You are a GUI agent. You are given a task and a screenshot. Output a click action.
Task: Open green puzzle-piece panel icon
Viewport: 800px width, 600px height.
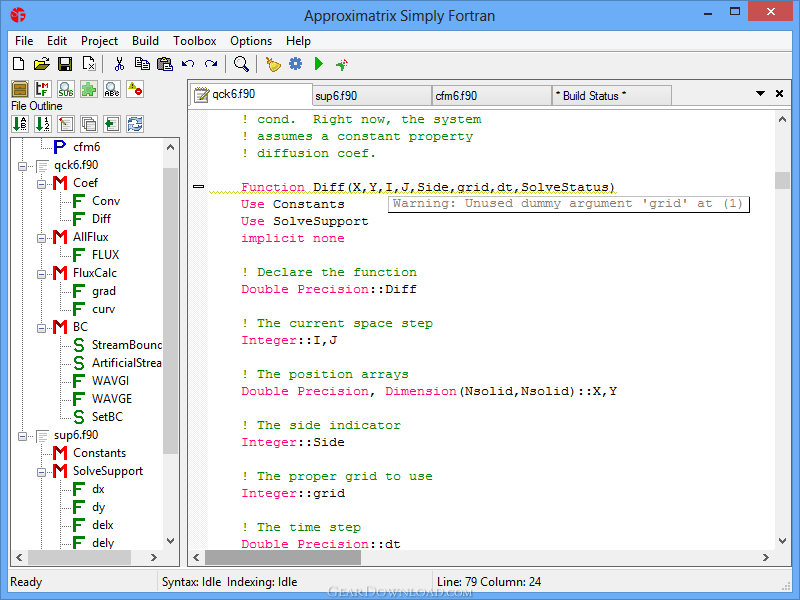coord(89,89)
